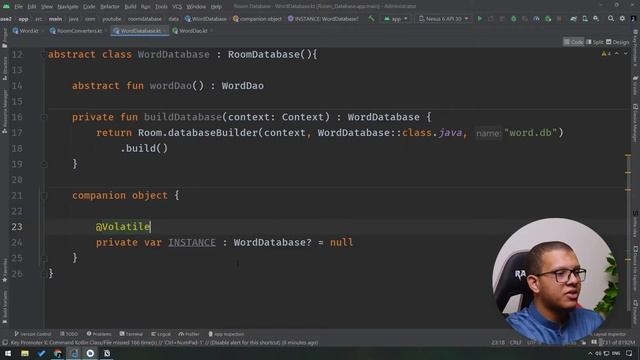Image resolution: width=640 pixels, height=360 pixels.
Task: Click the Sync Project with Gradle Files icon
Action: click(x=573, y=19)
